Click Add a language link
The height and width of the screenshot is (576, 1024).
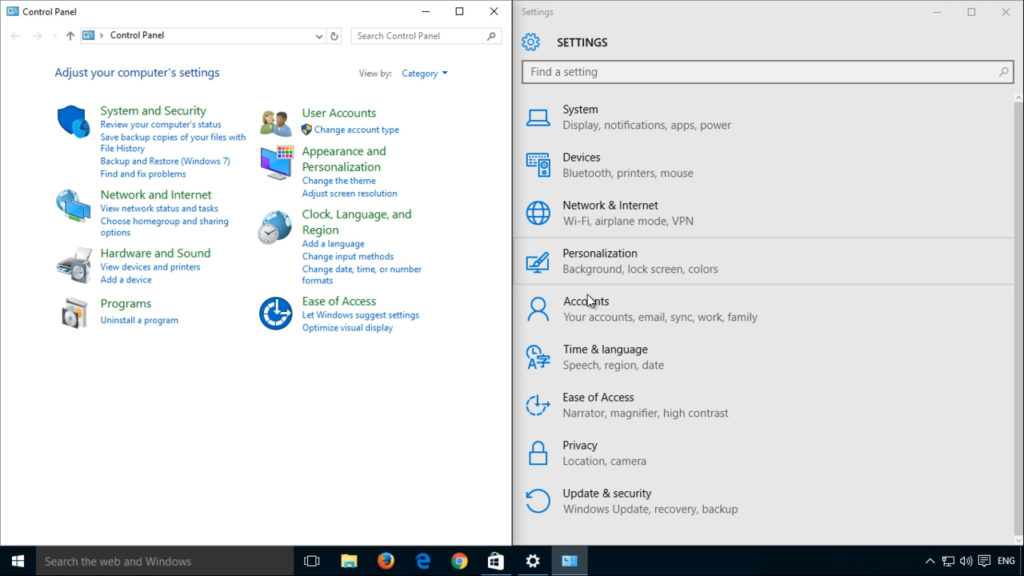click(x=333, y=244)
